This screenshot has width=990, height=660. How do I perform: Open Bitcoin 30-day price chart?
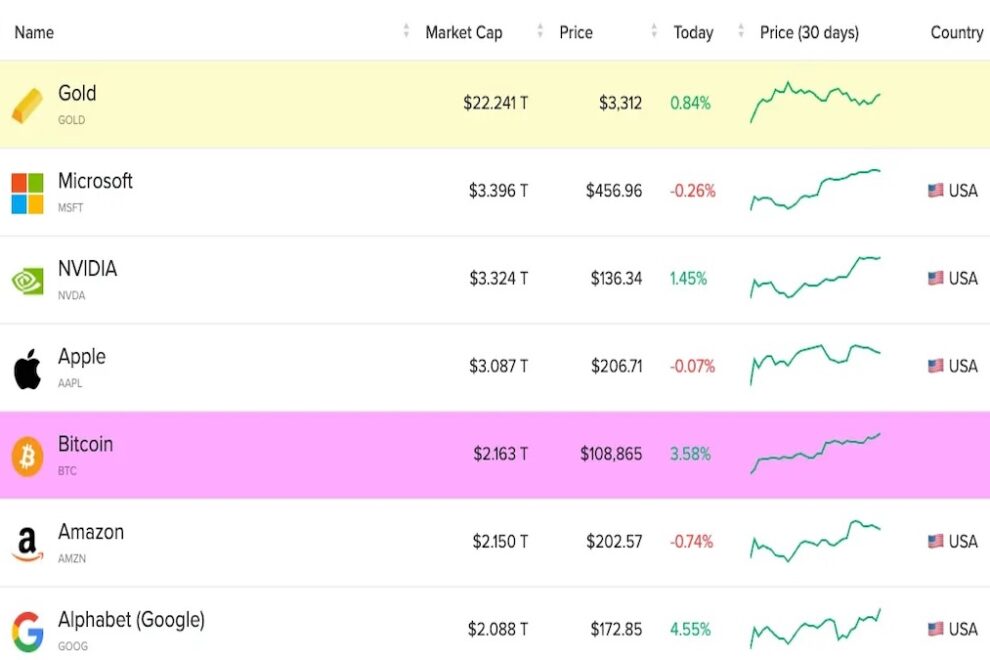coord(815,453)
